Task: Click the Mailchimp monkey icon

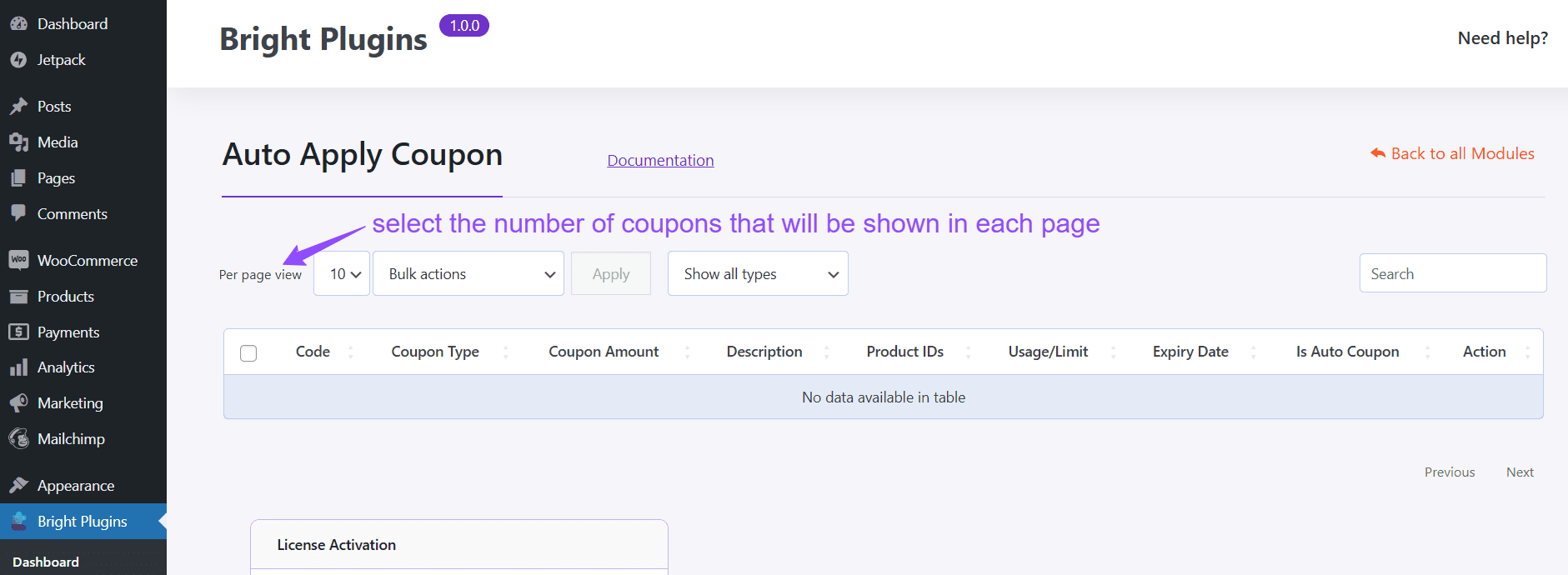Action: click(x=18, y=439)
